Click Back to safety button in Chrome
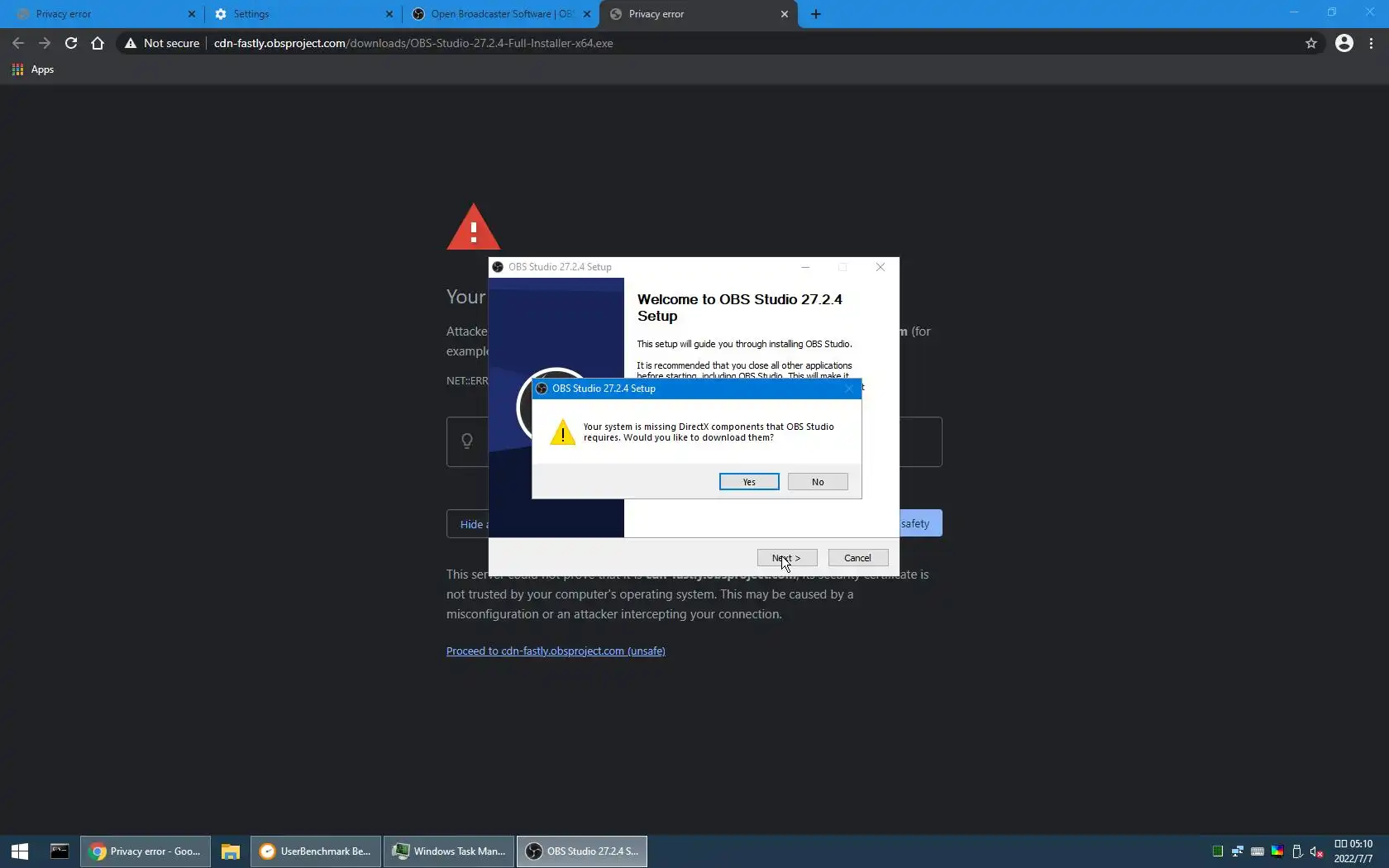The height and width of the screenshot is (868, 1389). 919,523
